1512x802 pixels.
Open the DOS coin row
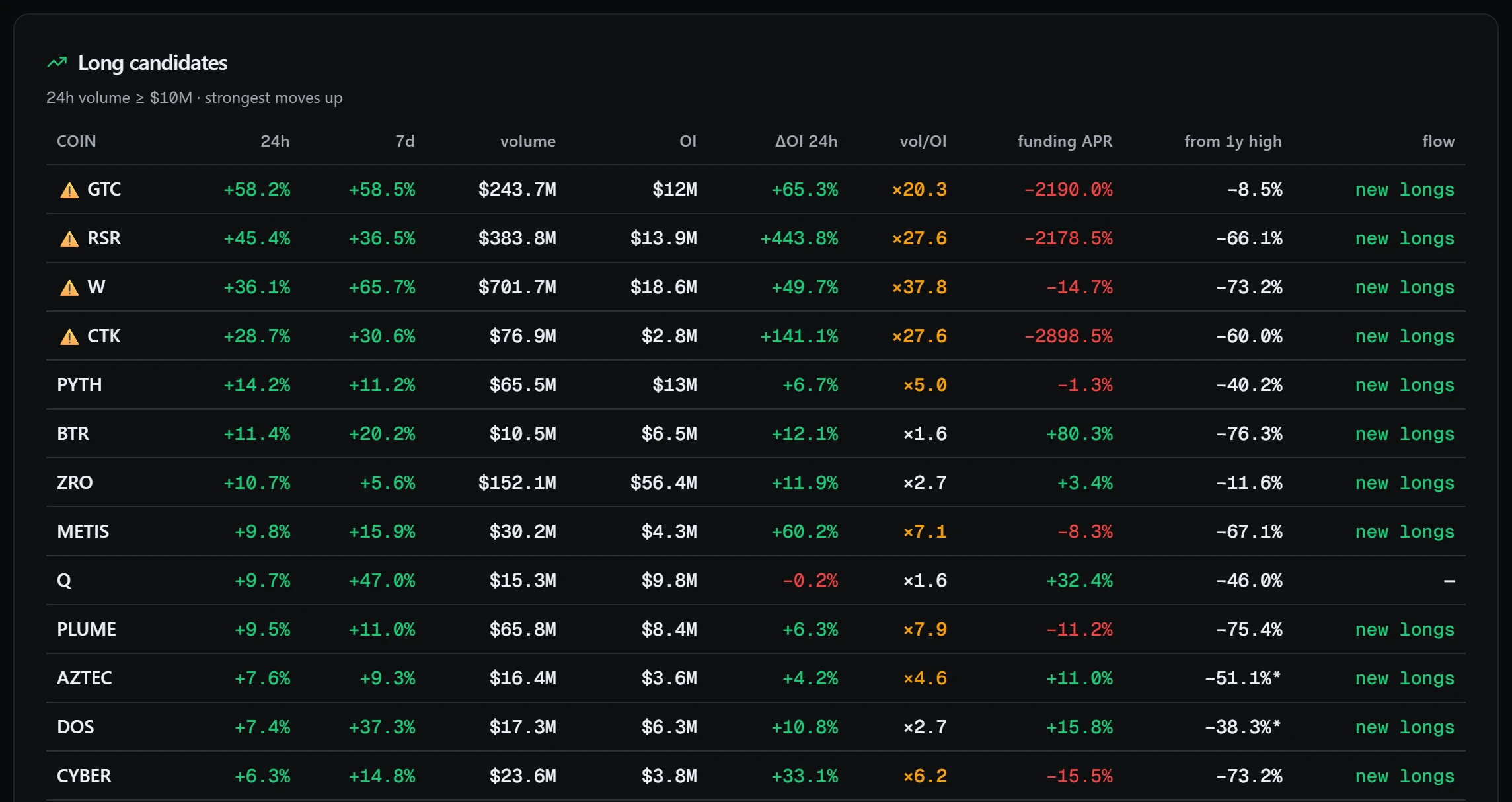[756, 727]
